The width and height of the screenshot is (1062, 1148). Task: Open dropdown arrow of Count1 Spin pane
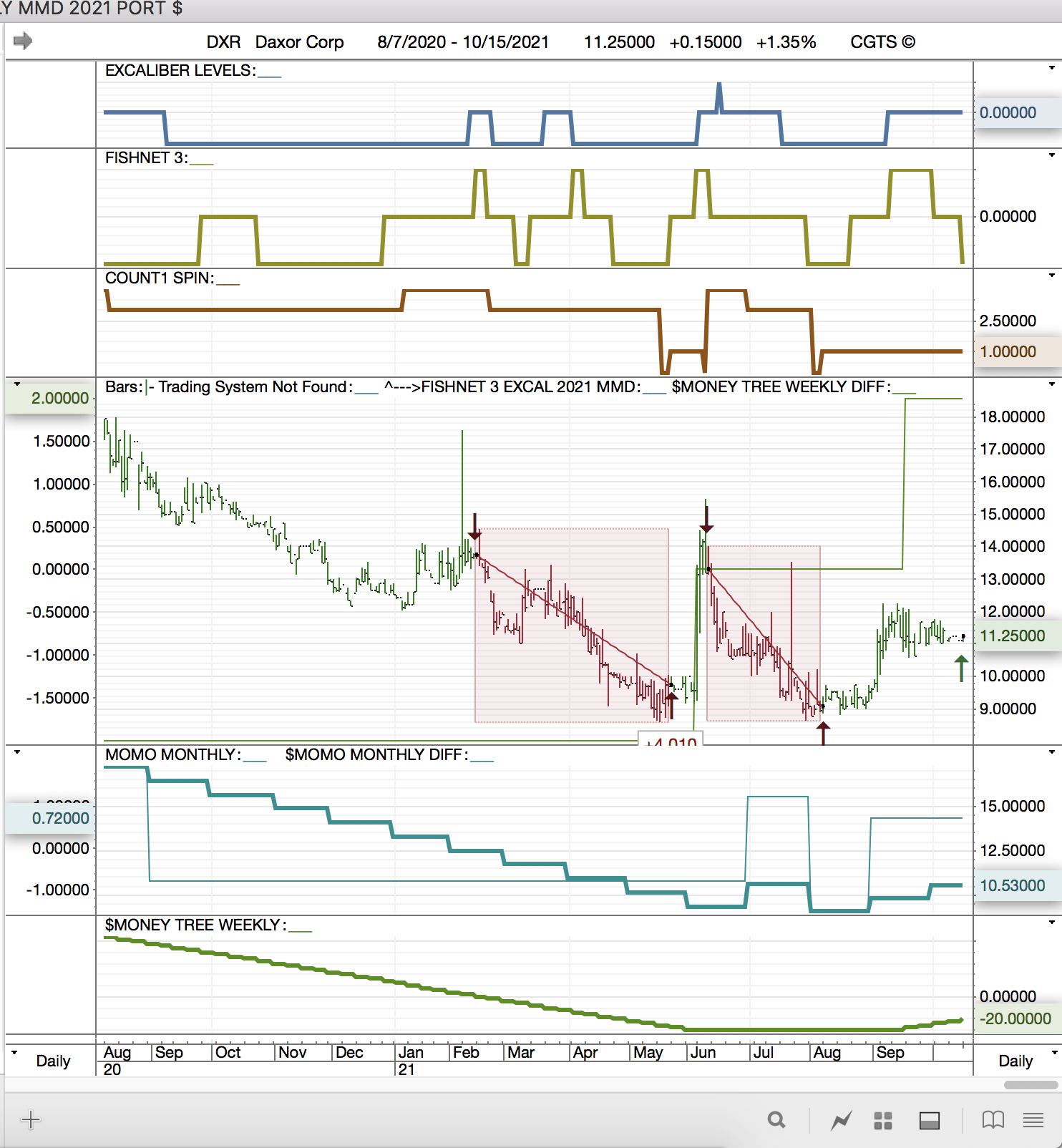[x=1052, y=276]
